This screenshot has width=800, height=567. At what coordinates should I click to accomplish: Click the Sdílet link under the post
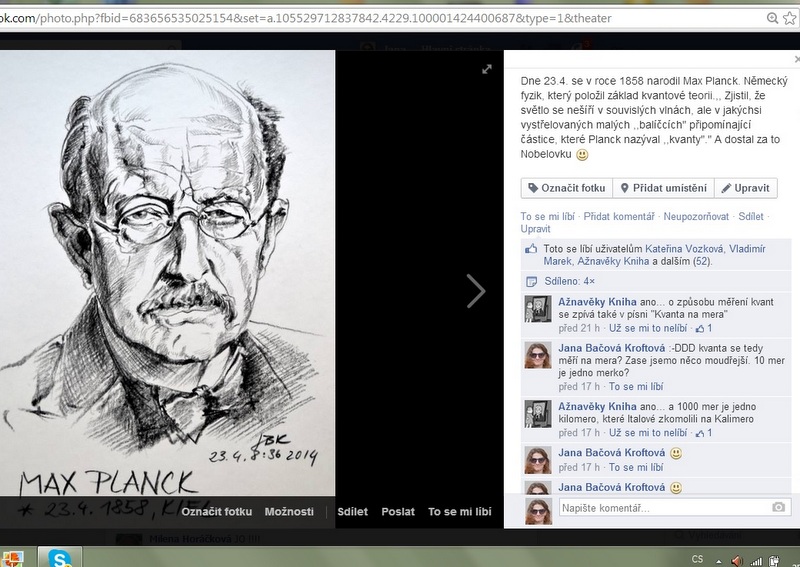[x=751, y=216]
